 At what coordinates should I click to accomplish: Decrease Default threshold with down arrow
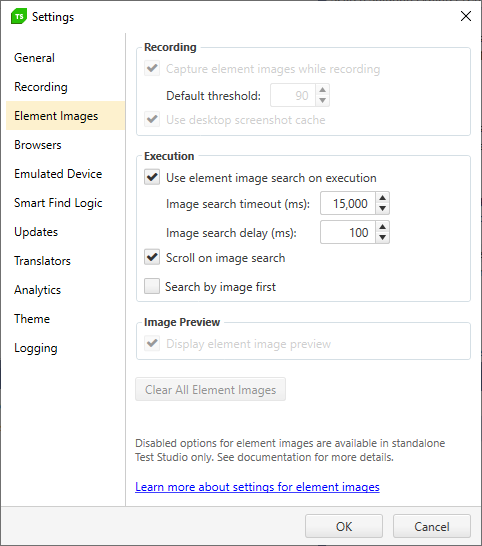tap(322, 100)
